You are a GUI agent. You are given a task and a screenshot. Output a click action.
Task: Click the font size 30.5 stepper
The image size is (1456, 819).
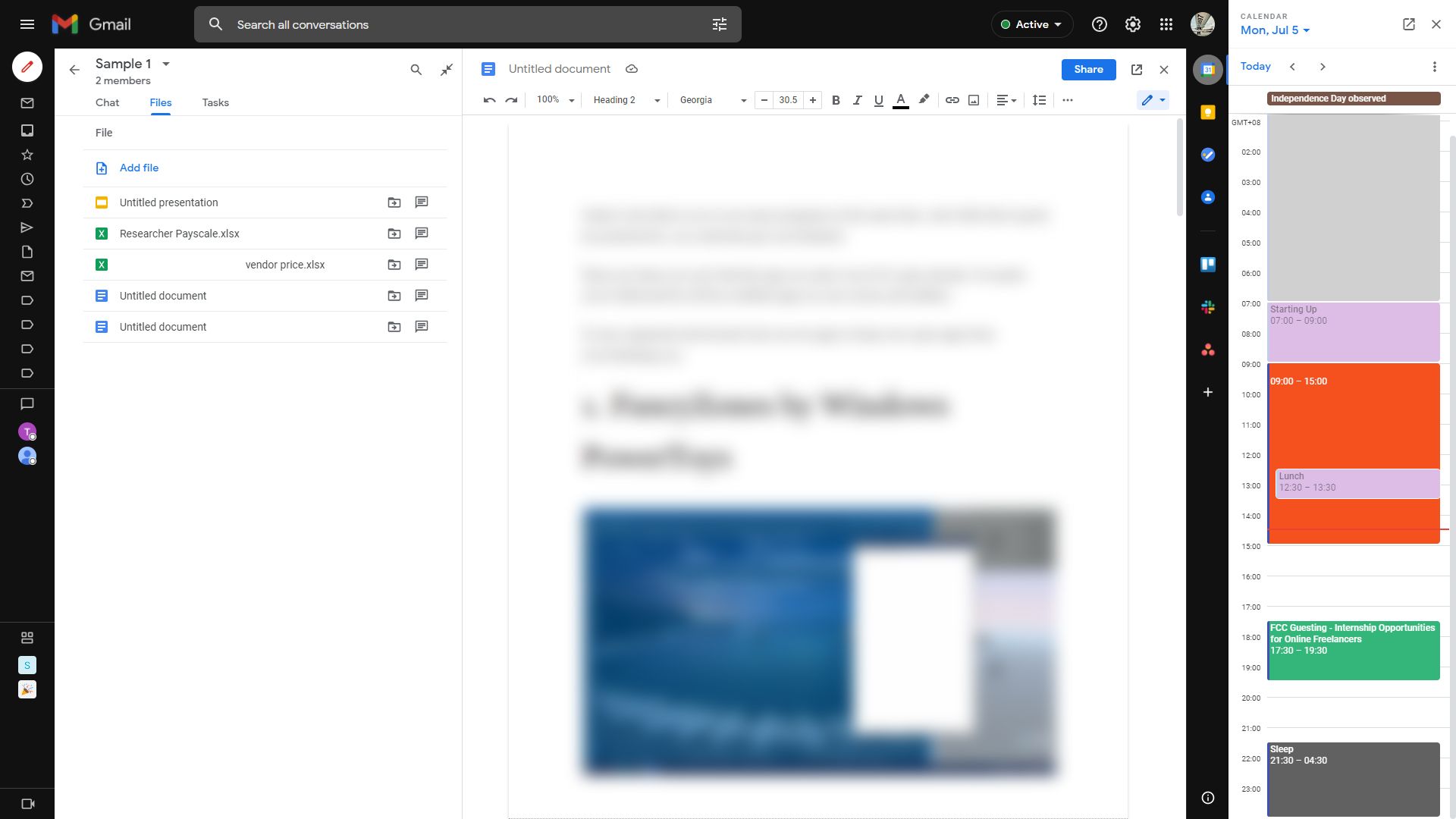coord(788,100)
